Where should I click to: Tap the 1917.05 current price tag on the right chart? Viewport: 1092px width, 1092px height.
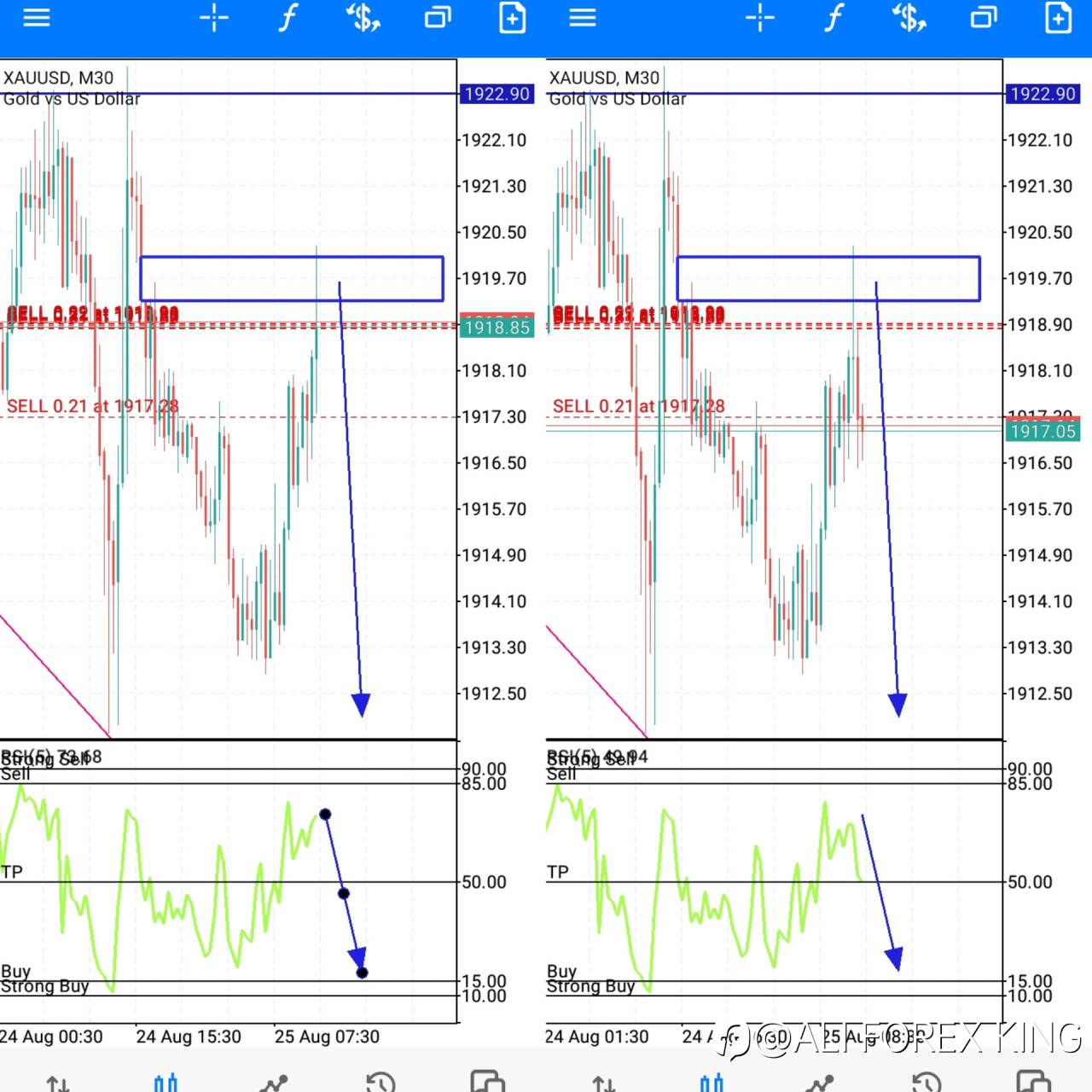coord(1043,431)
